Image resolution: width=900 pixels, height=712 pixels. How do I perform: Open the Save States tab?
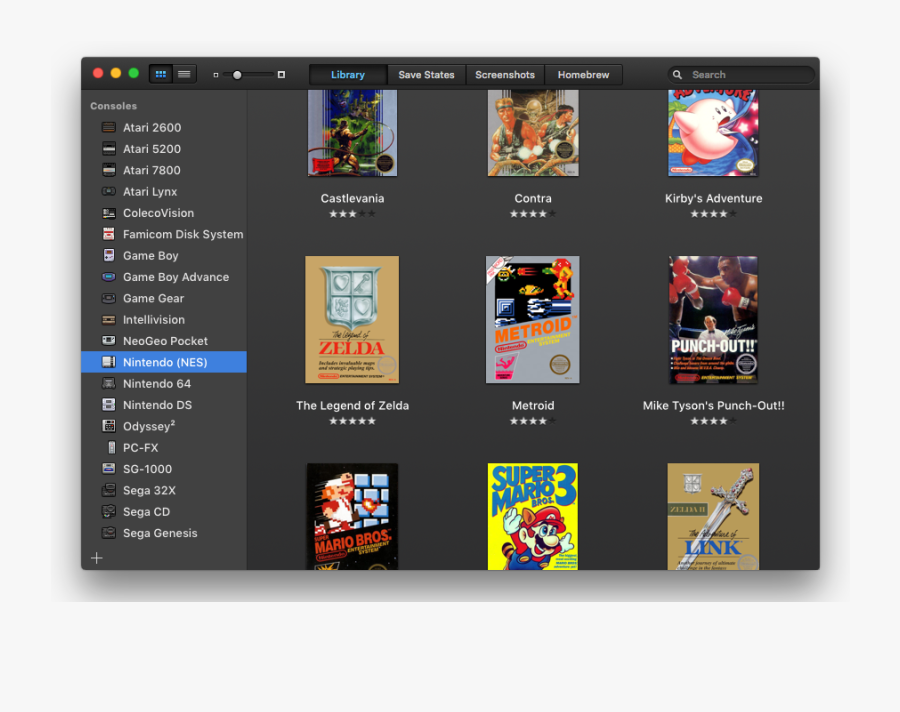(x=426, y=75)
